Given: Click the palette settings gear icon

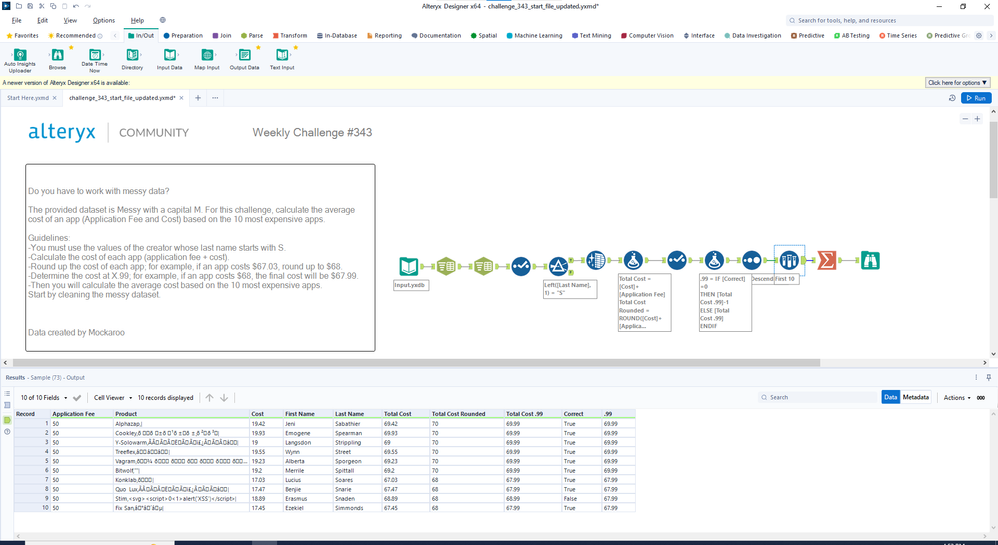Looking at the screenshot, I should (979, 36).
